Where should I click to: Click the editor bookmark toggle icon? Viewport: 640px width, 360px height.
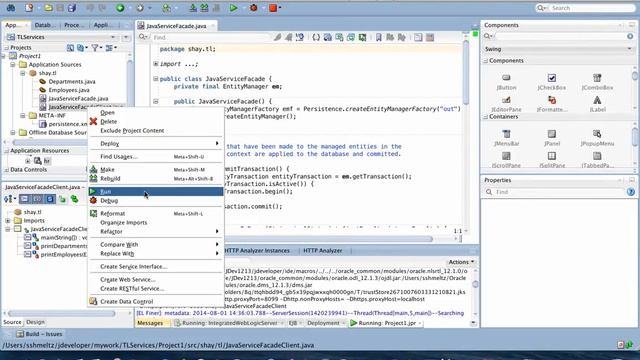[378, 38]
